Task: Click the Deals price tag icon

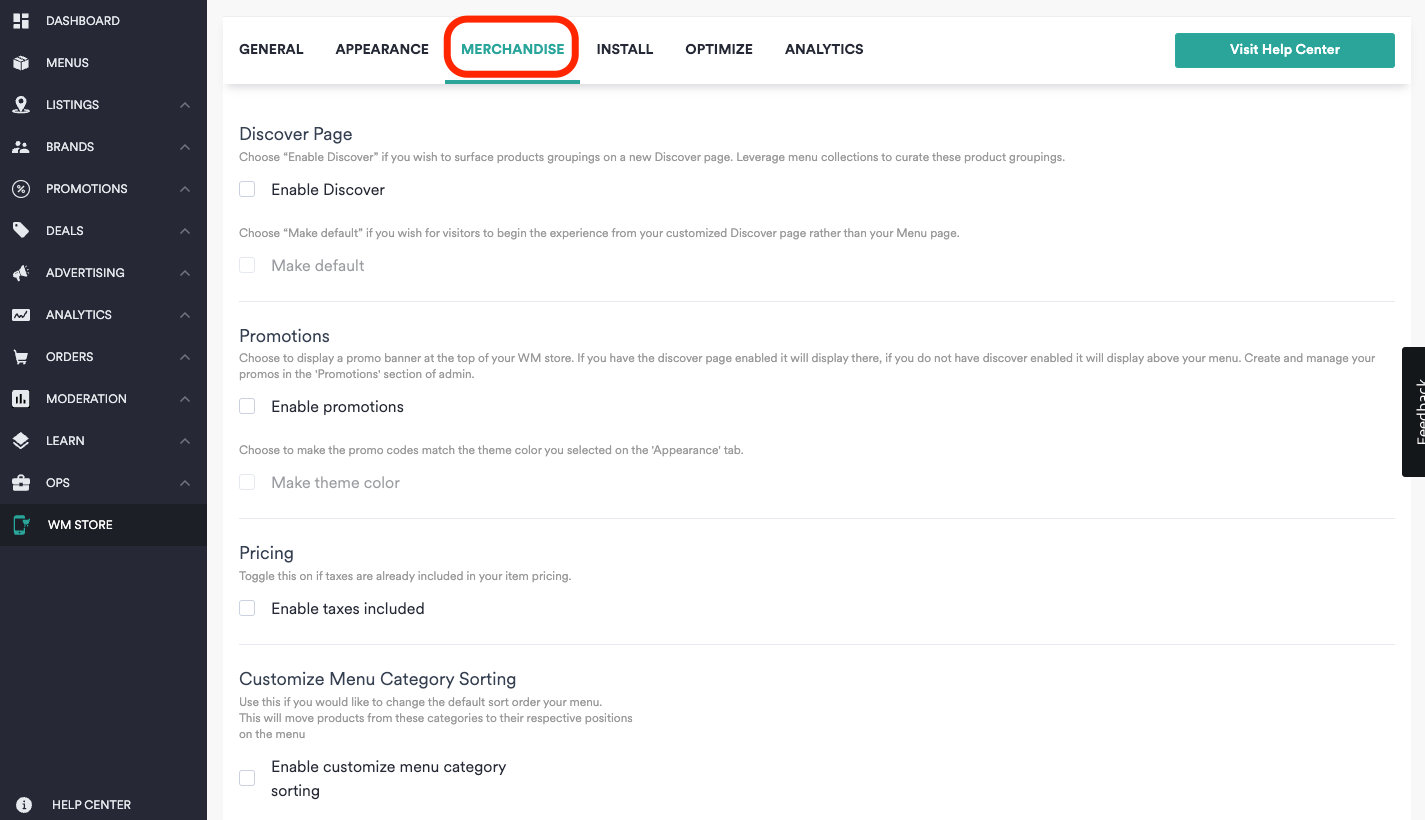Action: tap(20, 231)
